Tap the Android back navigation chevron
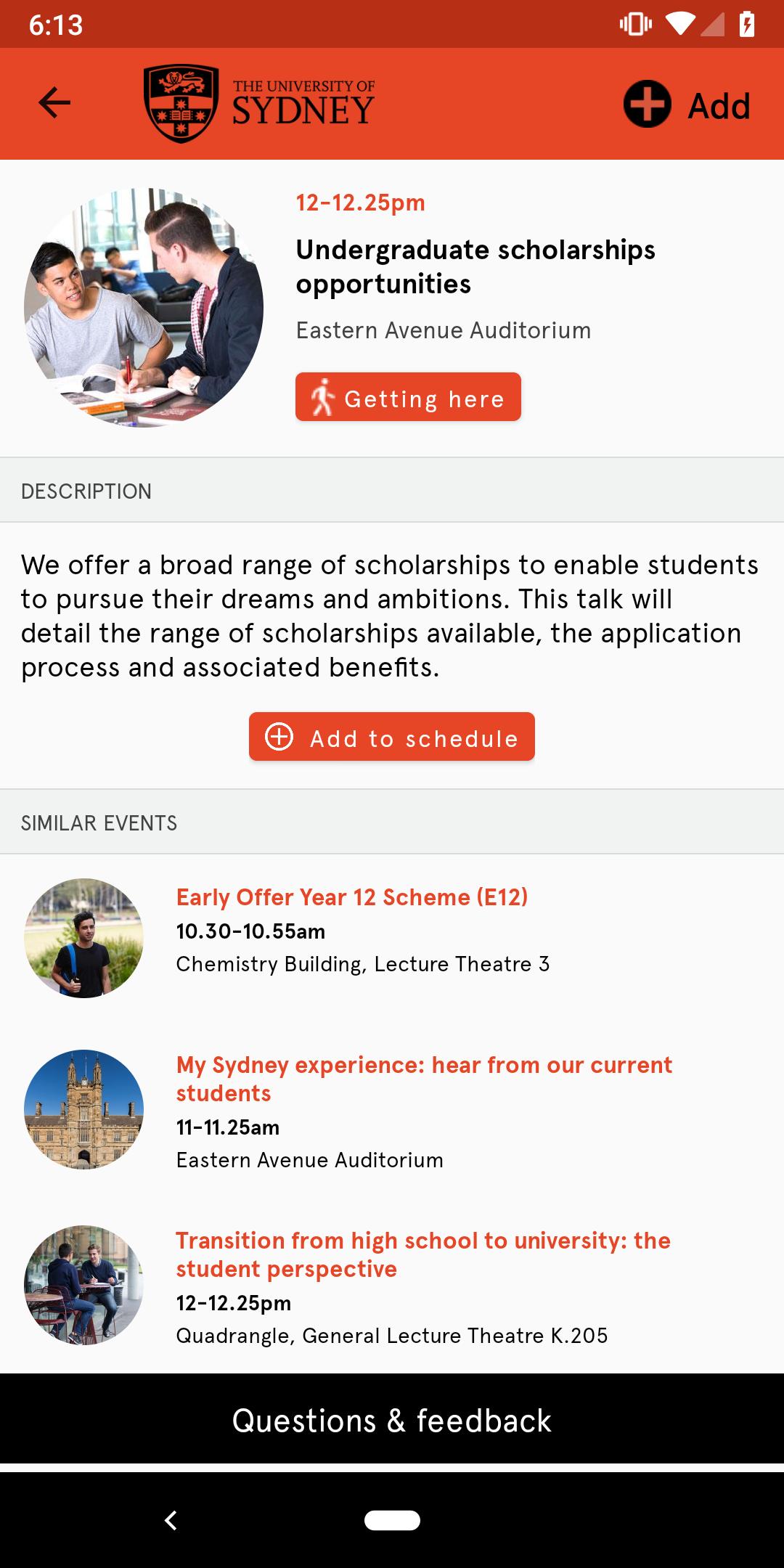The height and width of the screenshot is (1568, 784). point(171,1520)
